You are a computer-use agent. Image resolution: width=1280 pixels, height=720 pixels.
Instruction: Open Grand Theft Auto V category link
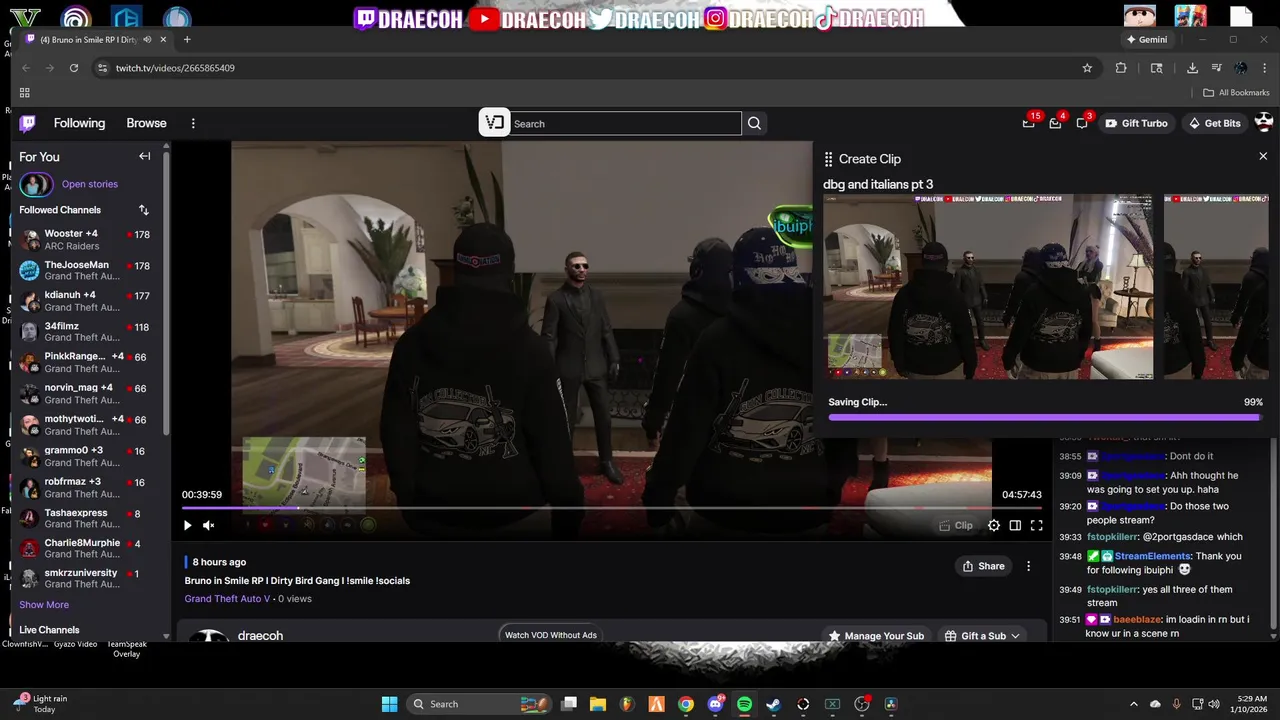[x=227, y=599]
